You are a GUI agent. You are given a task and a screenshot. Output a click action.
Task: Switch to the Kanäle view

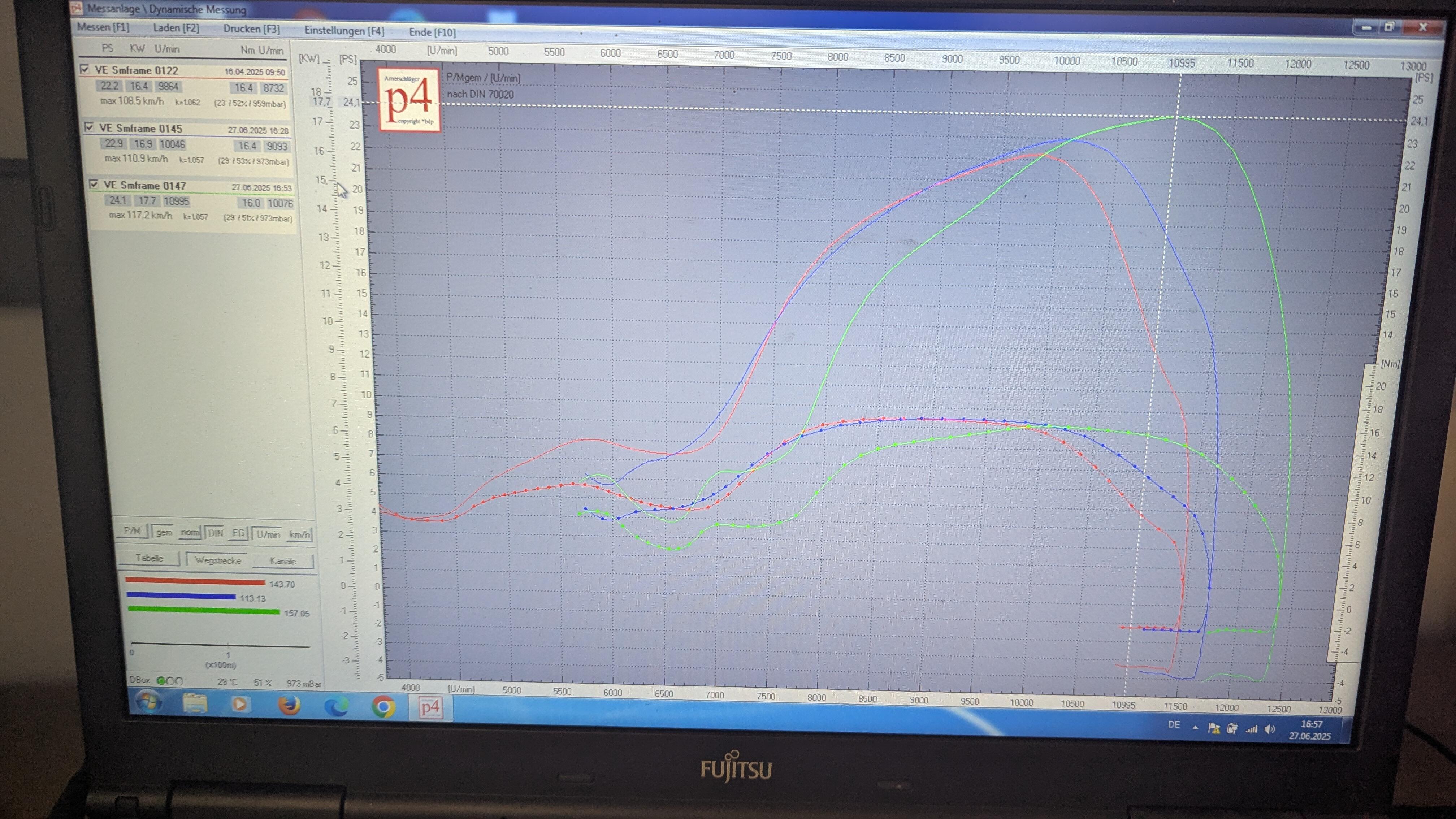283,561
